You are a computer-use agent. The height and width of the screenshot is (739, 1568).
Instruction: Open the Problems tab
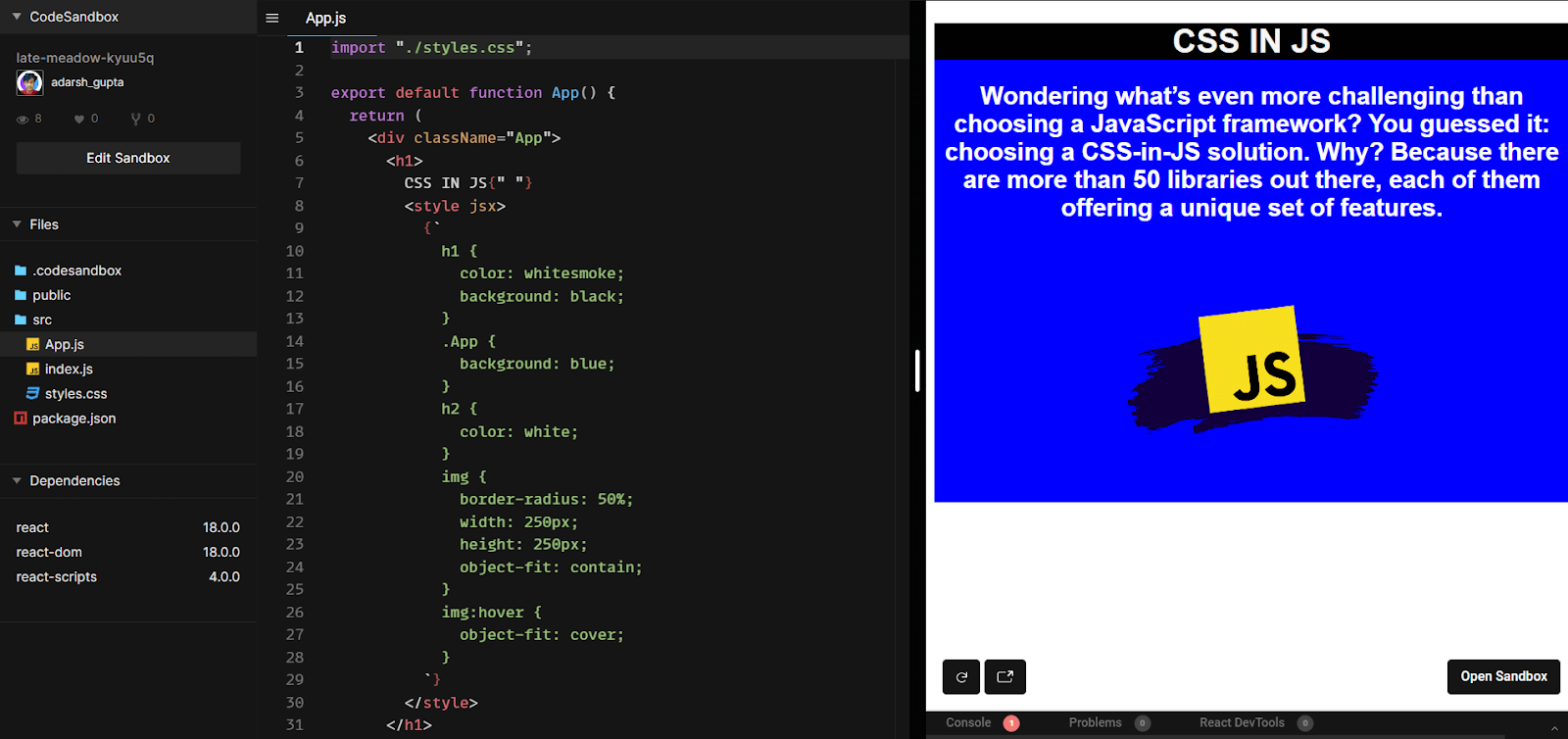point(1095,722)
